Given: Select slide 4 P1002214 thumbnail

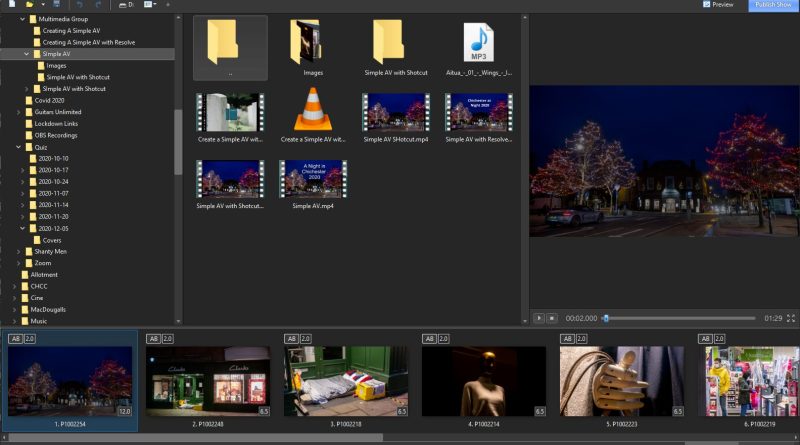Looking at the screenshot, I should point(484,381).
